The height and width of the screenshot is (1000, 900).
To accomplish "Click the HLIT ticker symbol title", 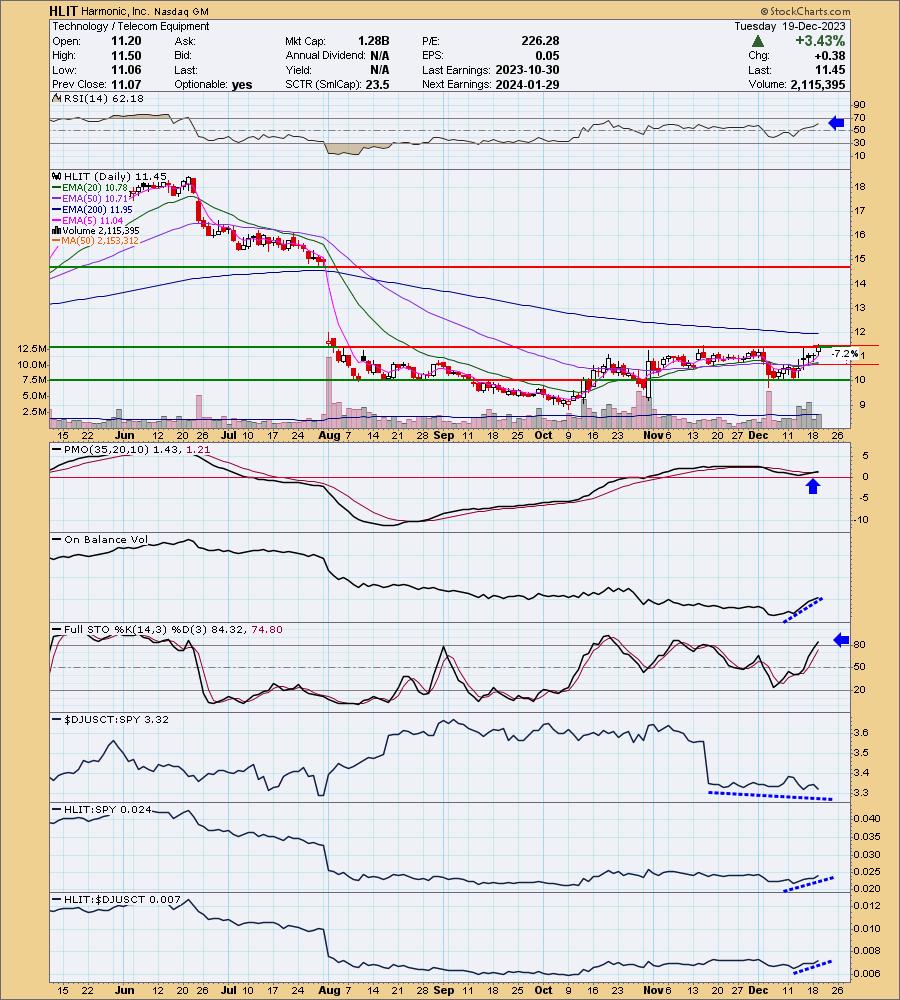I will coord(63,11).
